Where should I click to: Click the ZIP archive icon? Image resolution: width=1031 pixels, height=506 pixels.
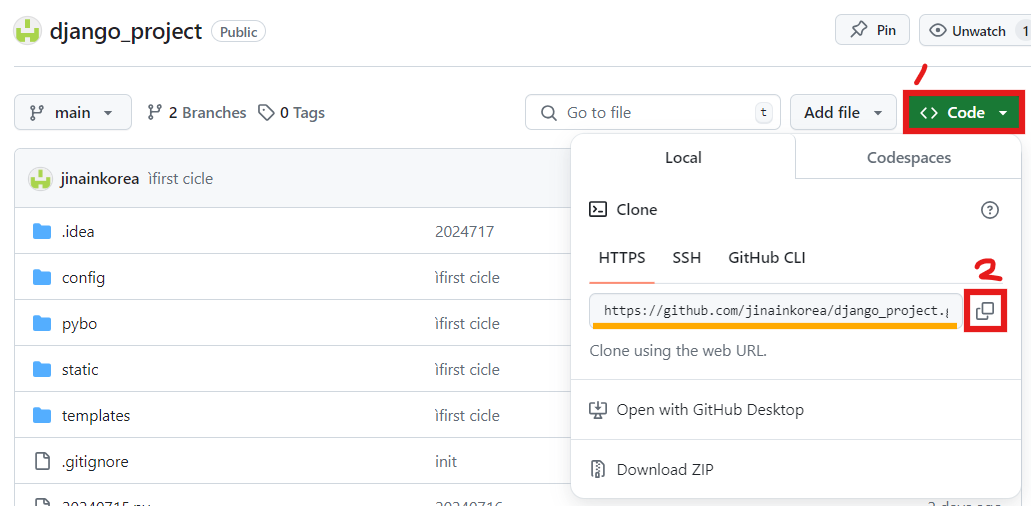pos(598,469)
